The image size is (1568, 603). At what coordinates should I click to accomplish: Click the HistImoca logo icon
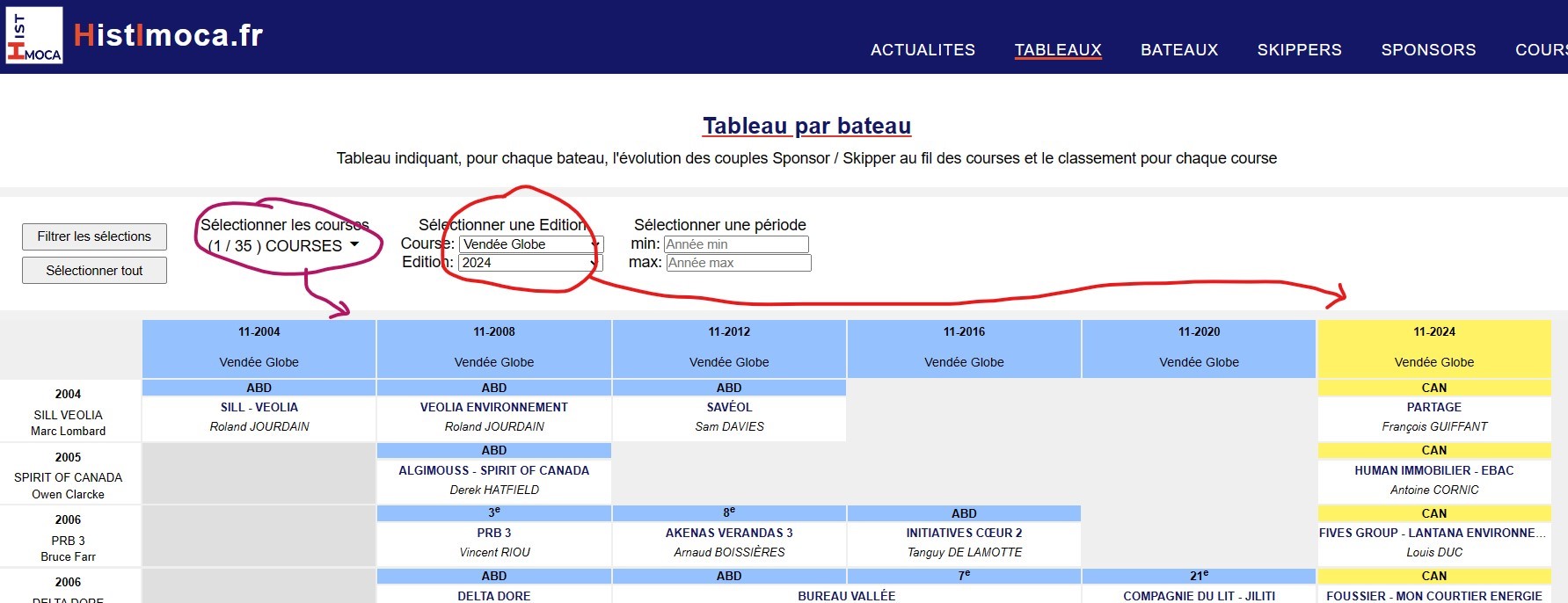click(x=34, y=35)
